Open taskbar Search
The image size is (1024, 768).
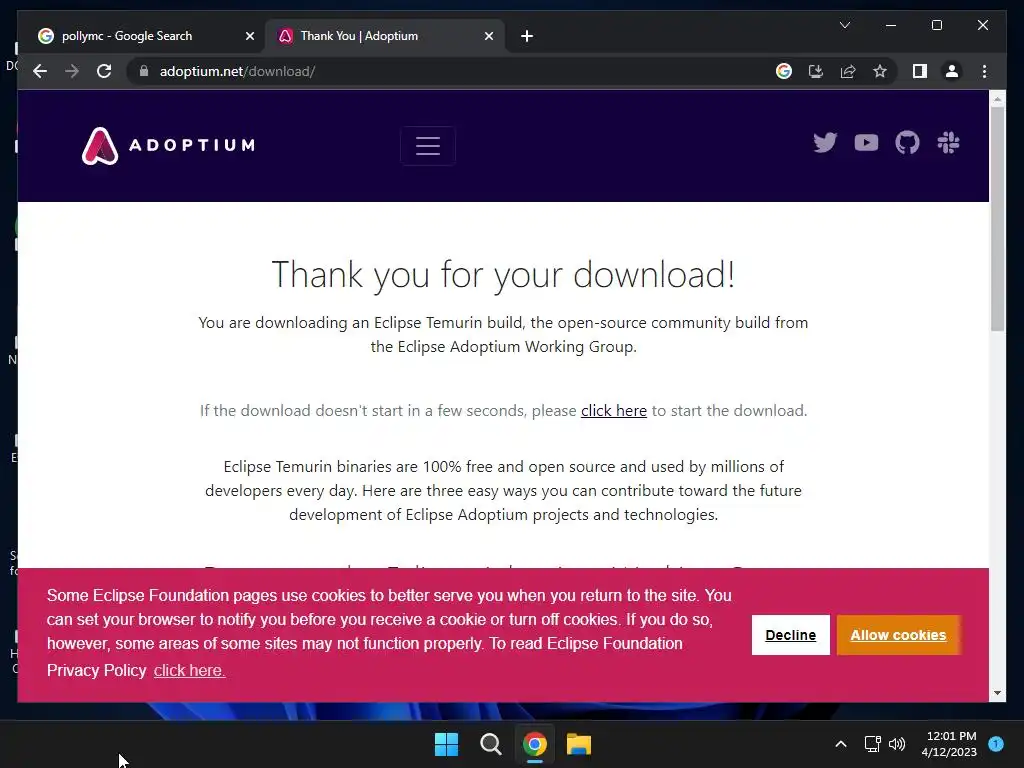490,744
